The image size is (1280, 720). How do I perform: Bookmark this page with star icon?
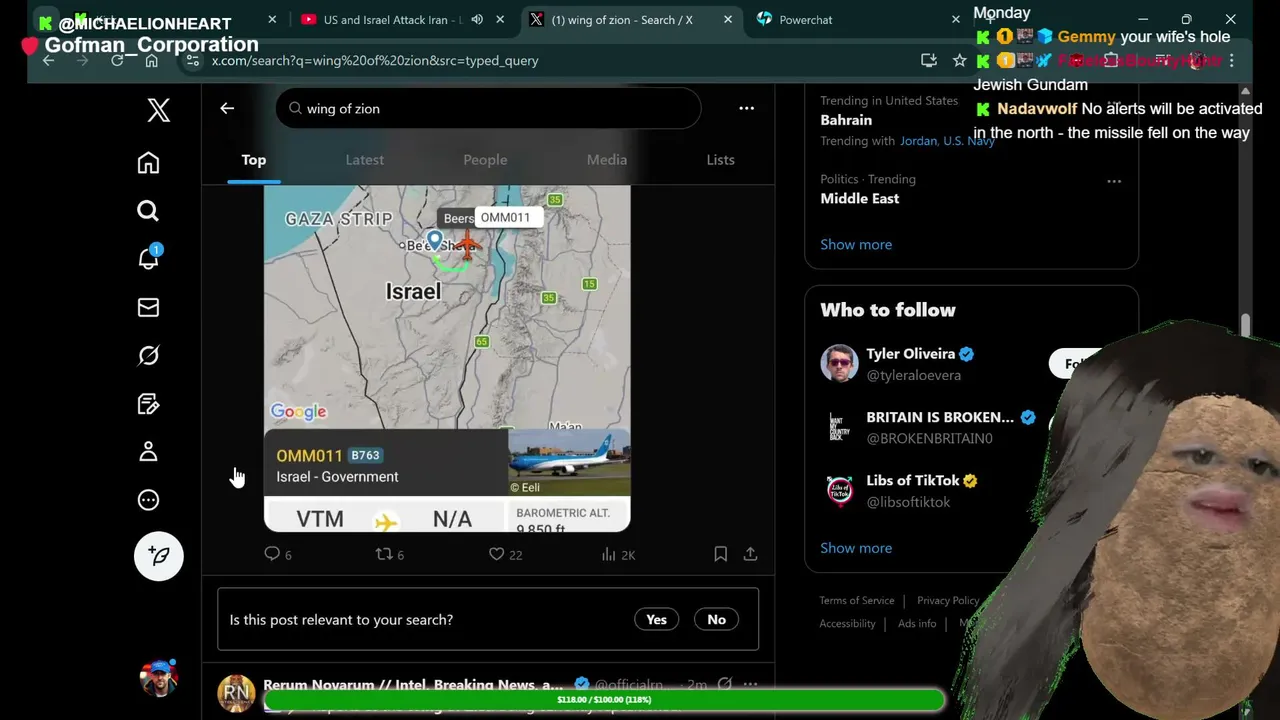(x=959, y=60)
